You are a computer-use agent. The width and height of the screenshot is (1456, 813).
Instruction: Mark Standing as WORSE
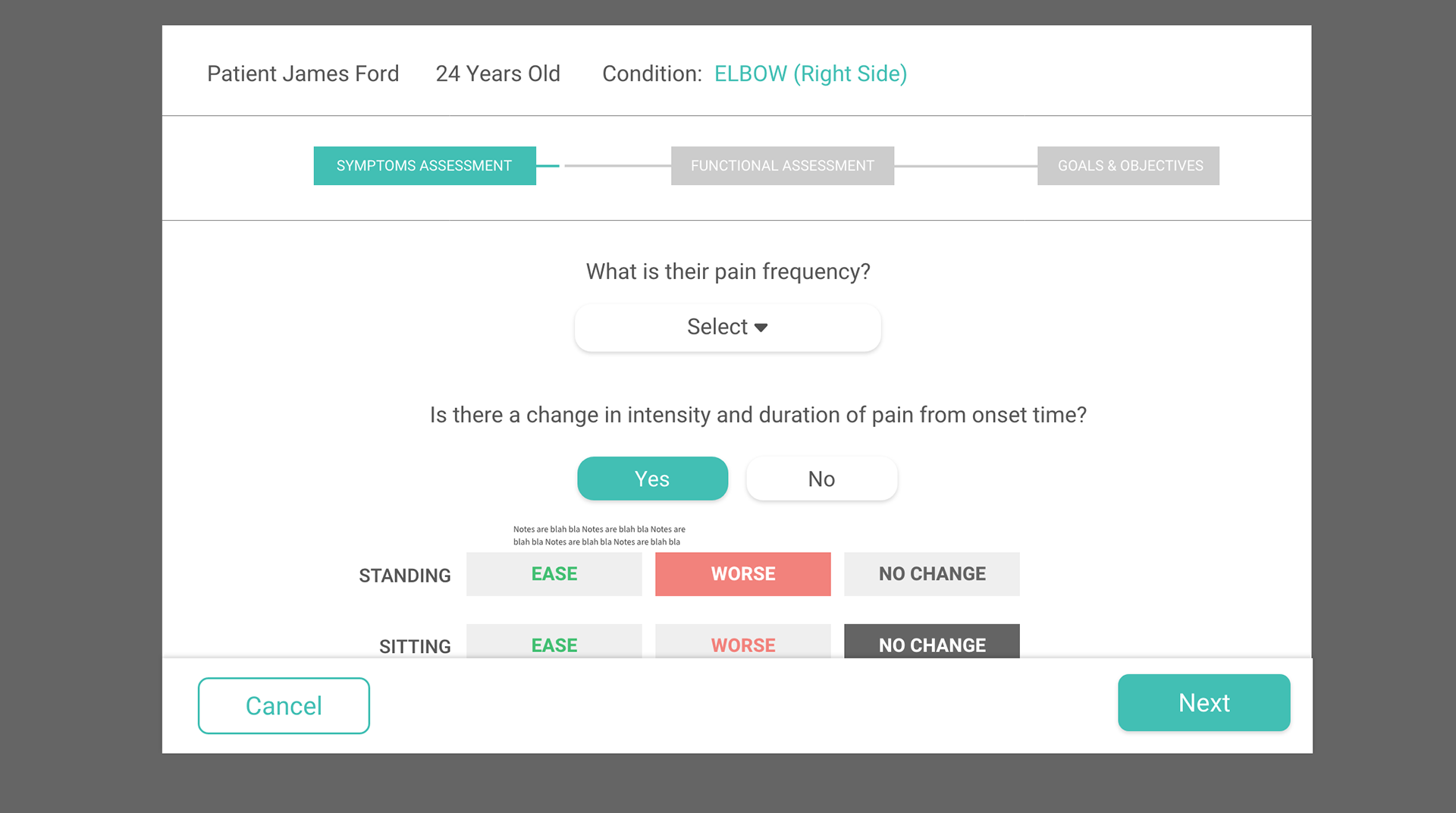click(x=742, y=574)
